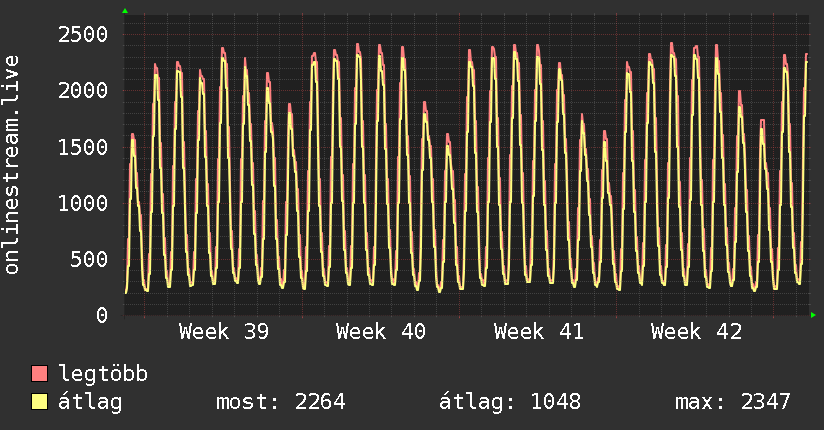824x430 pixels.
Task: Click the 500 y-axis value
Action: (x=89, y=259)
